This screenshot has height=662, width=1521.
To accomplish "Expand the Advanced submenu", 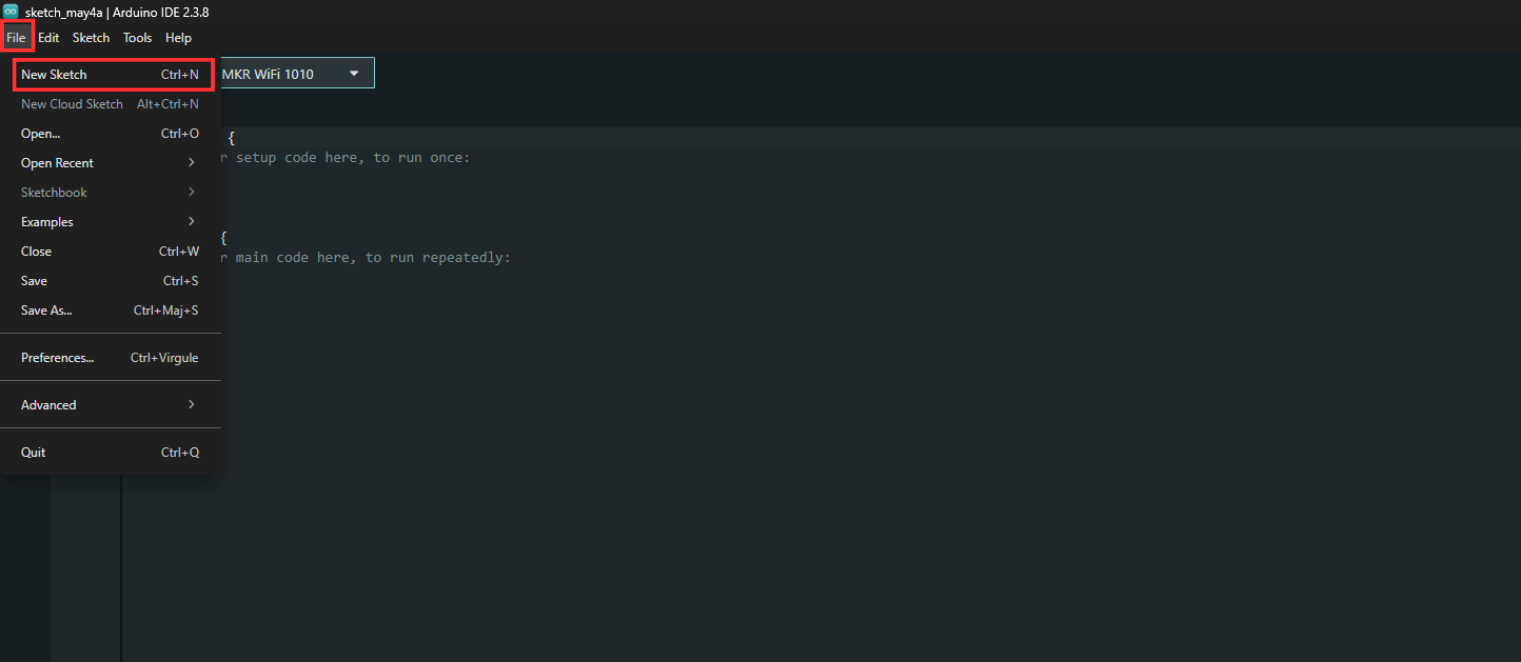I will tap(111, 405).
